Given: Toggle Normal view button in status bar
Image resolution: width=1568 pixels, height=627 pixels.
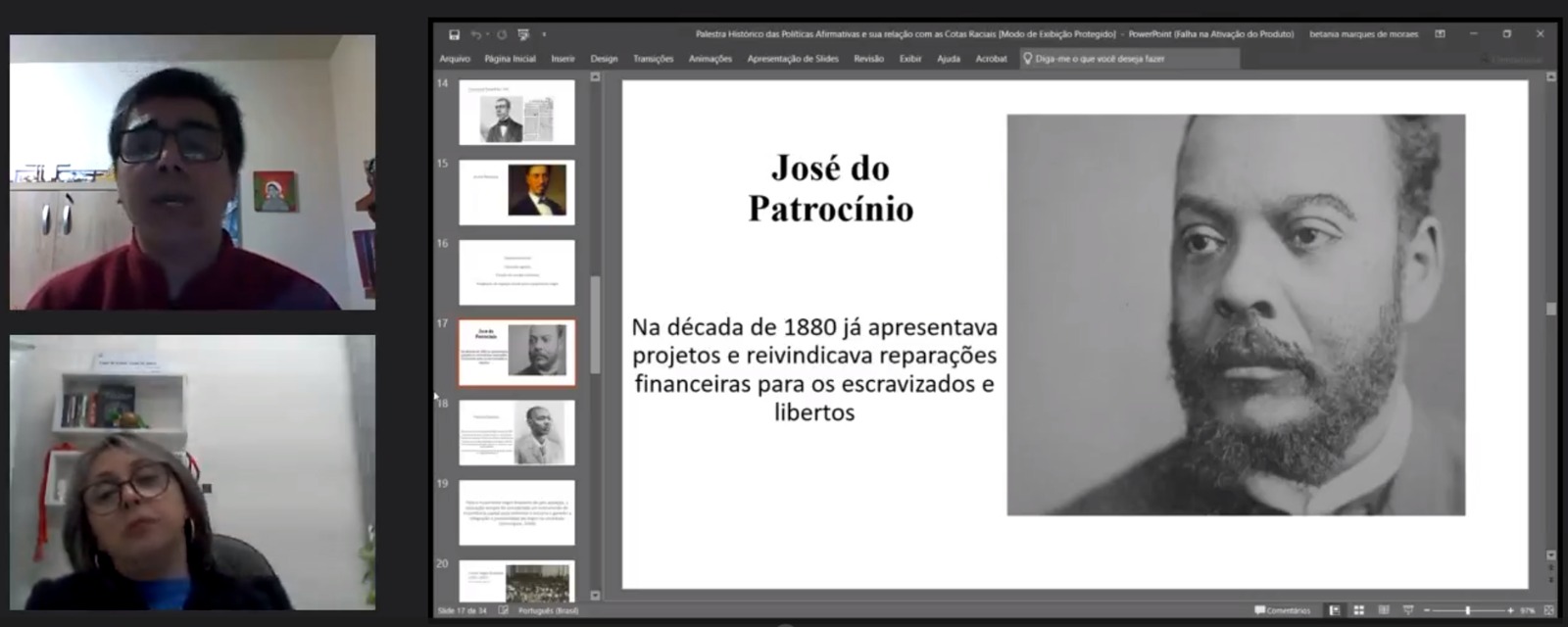Looking at the screenshot, I should [x=1334, y=610].
